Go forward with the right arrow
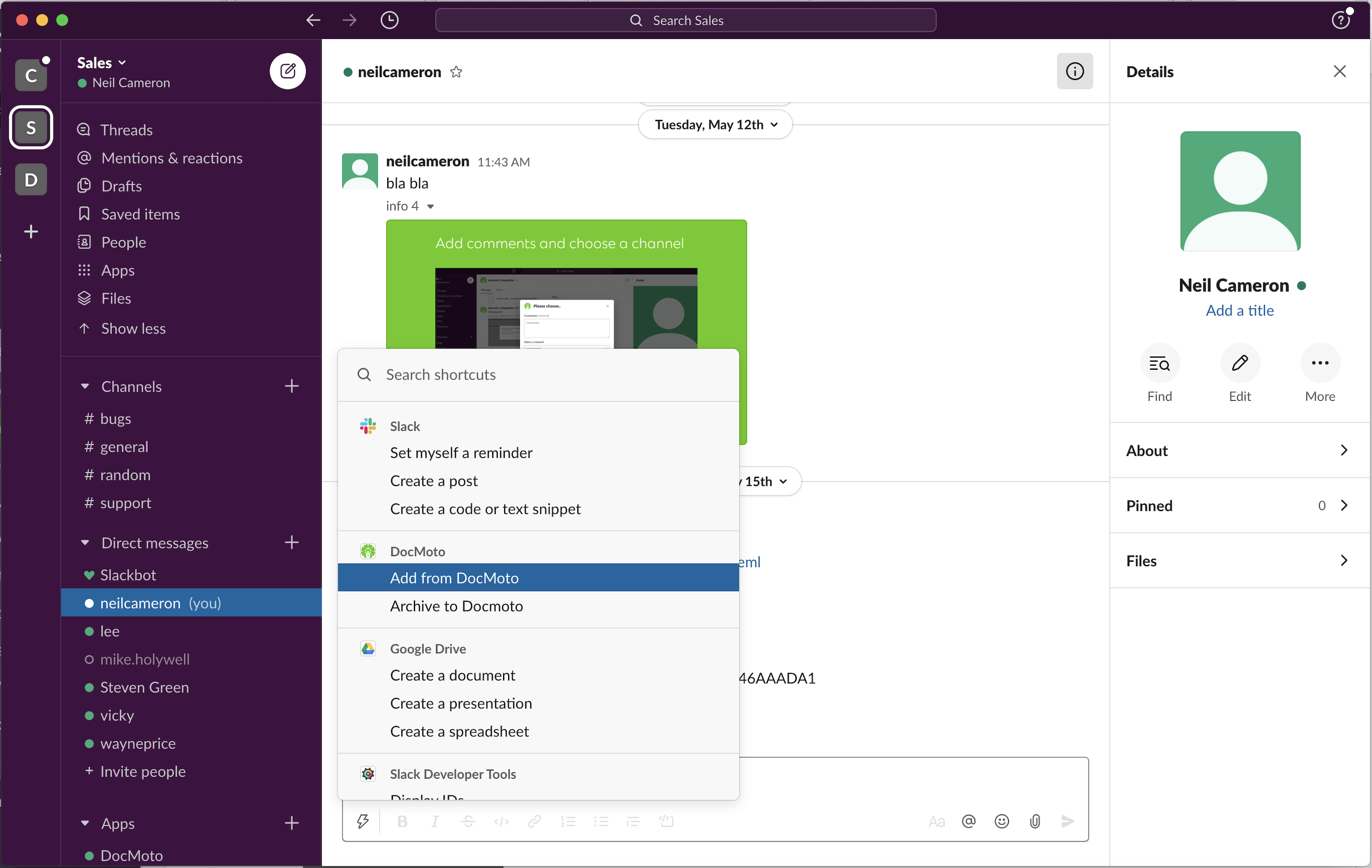The image size is (1372, 868). coord(349,20)
